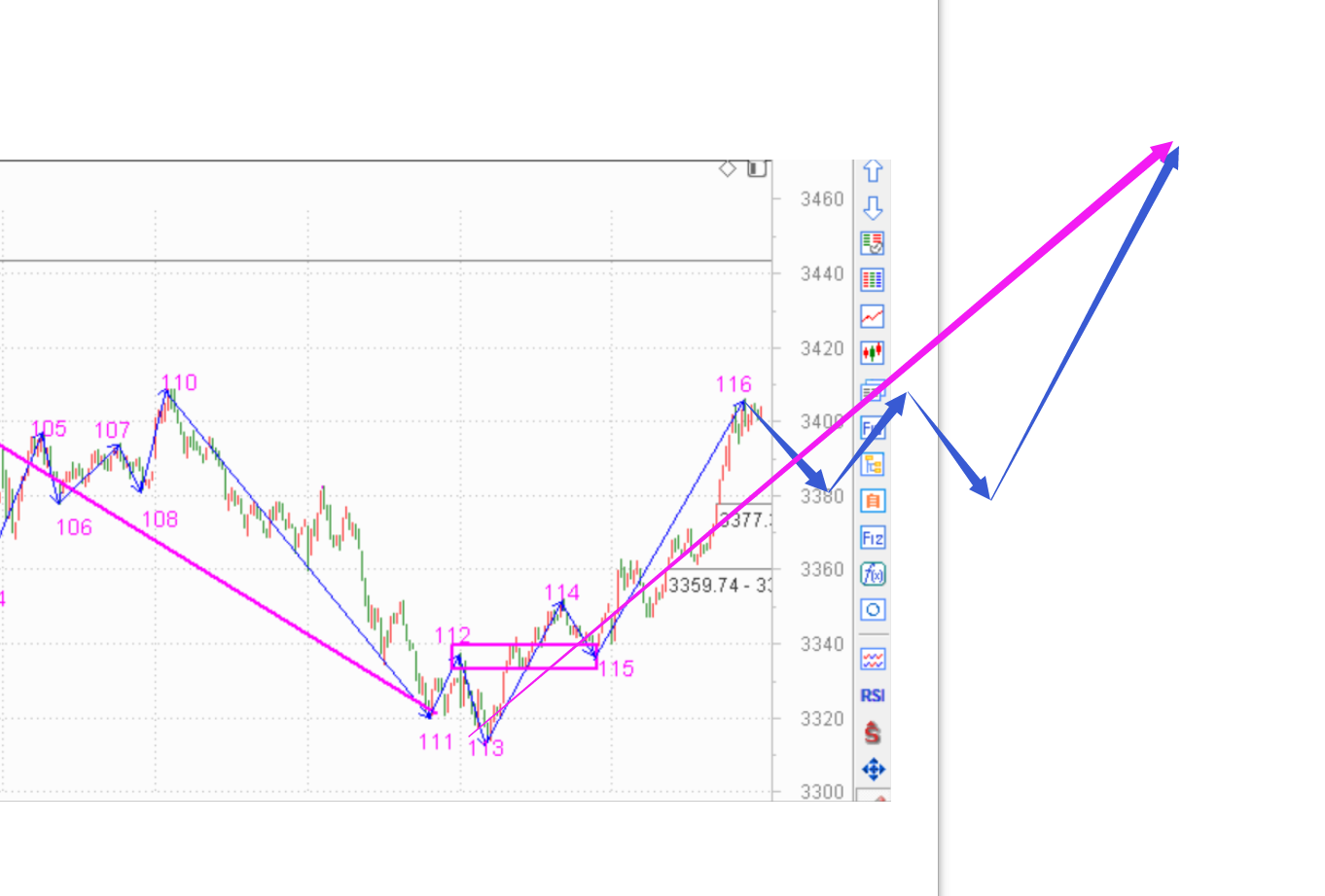This screenshot has width=1325, height=896.
Task: Open the f(x) formula function icon
Action: (873, 574)
